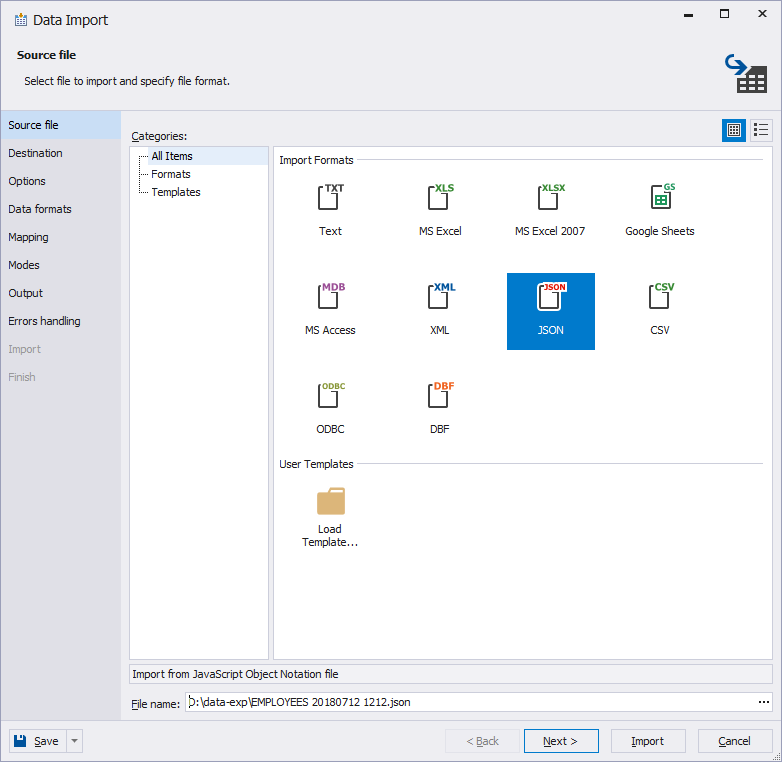The image size is (782, 762).
Task: Open the Destination wizard page
Action: [x=60, y=153]
